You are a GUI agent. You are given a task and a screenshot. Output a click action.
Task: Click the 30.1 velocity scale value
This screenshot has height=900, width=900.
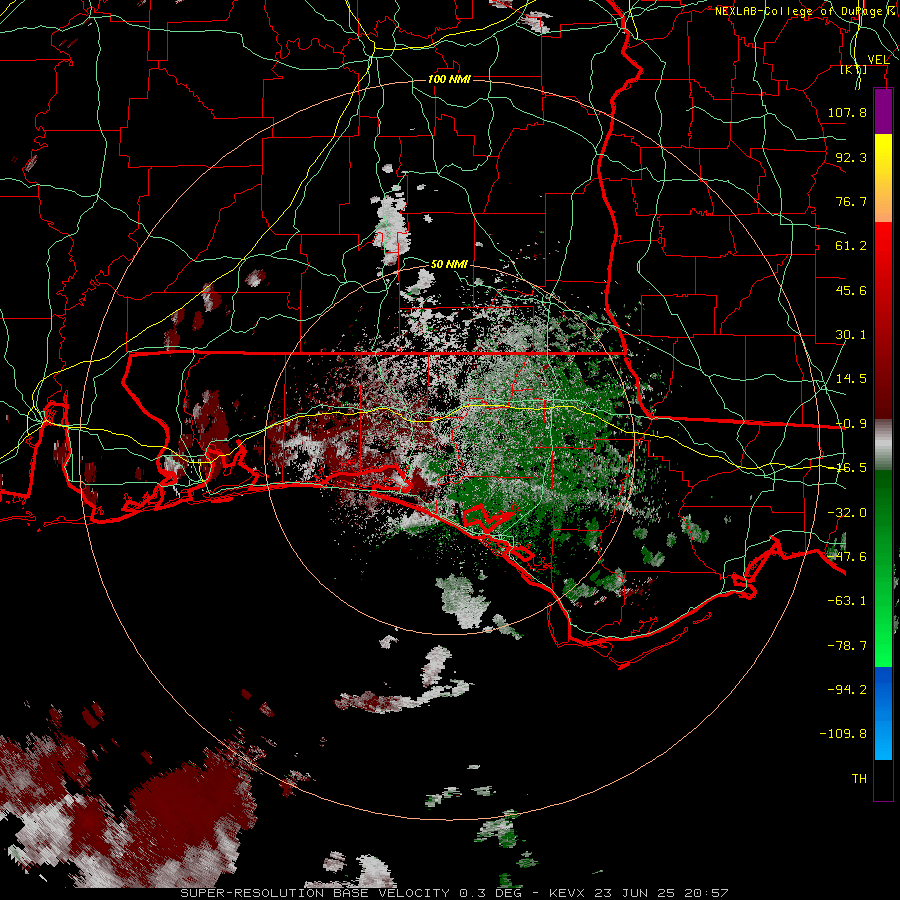coord(851,335)
